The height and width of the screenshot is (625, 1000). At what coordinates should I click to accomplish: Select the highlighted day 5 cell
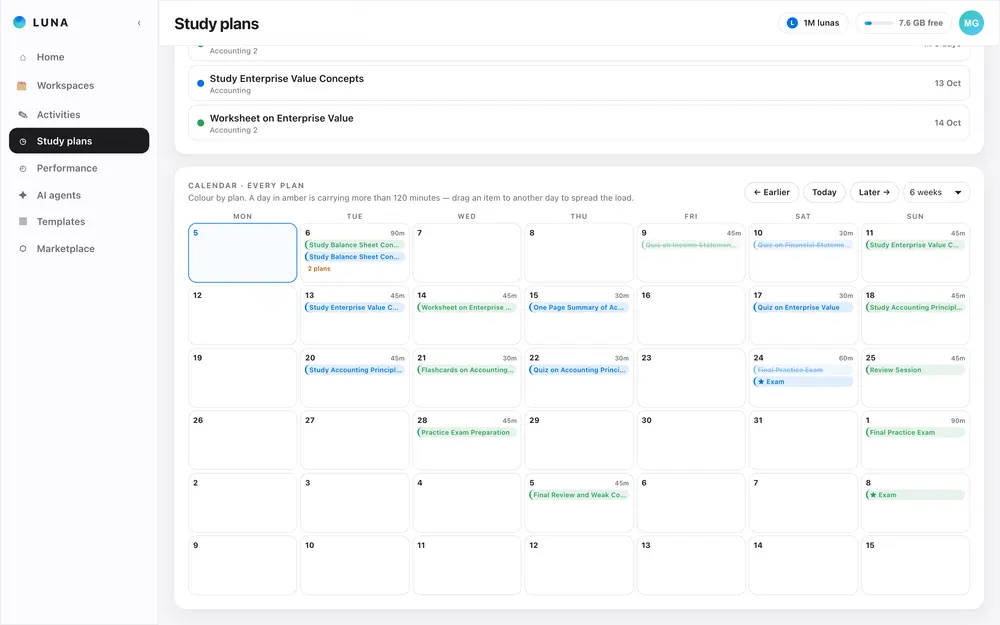[242, 253]
